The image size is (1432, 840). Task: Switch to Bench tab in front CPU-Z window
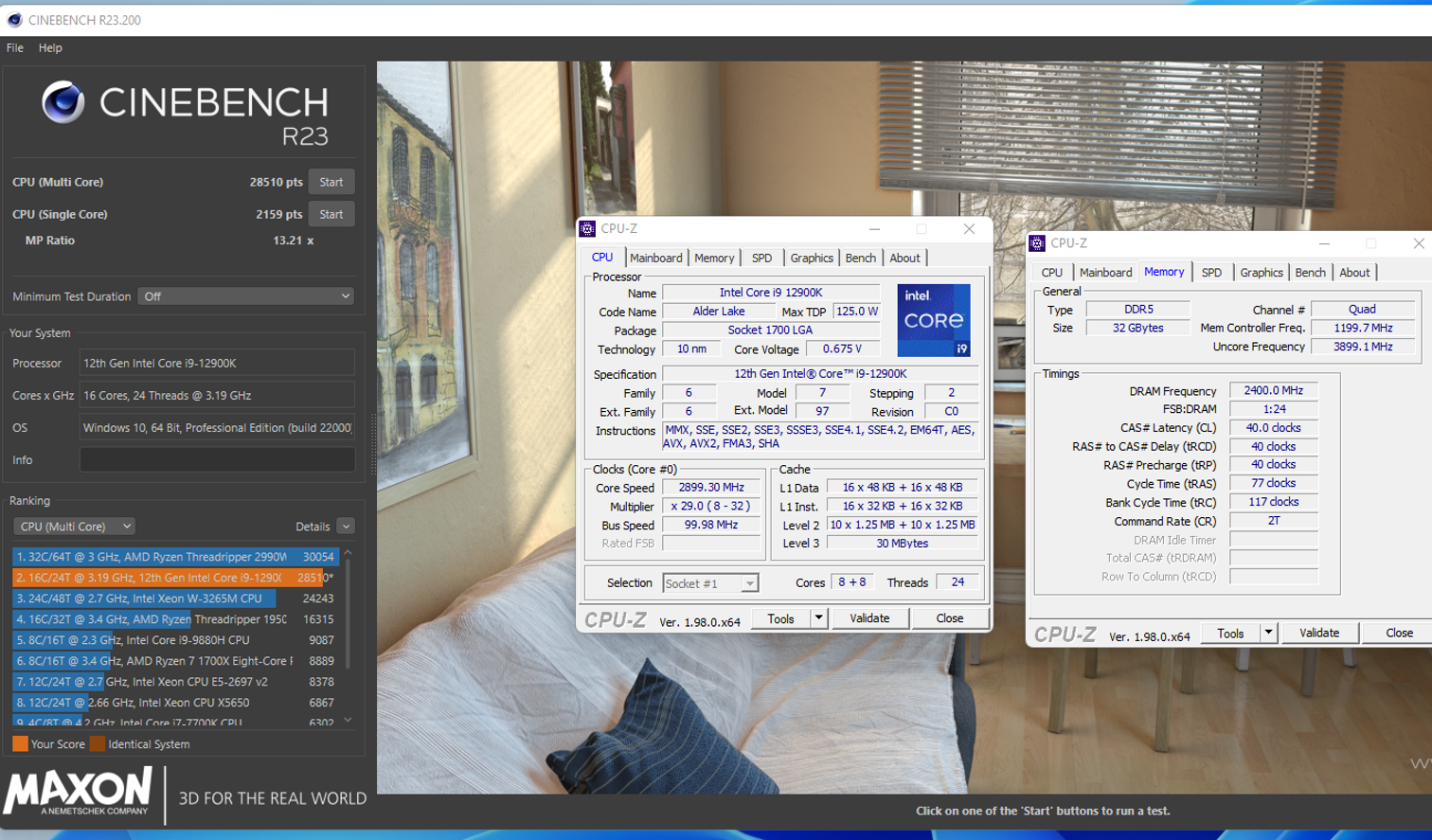(860, 258)
